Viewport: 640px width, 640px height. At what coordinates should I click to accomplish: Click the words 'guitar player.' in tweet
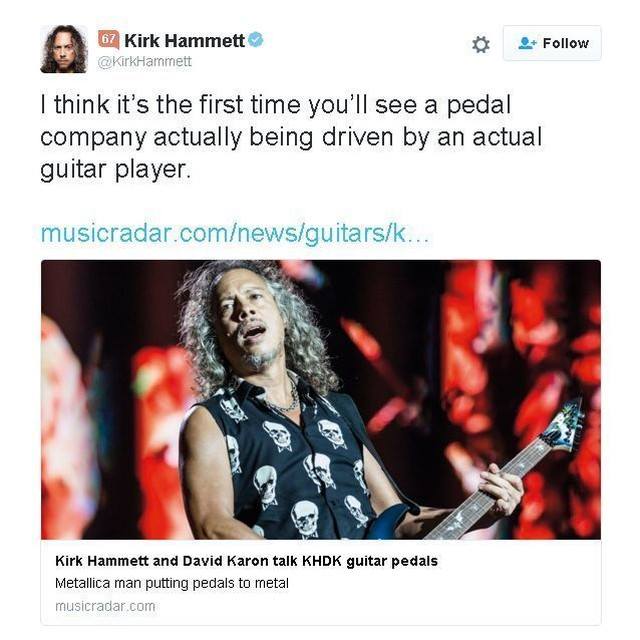tap(116, 169)
